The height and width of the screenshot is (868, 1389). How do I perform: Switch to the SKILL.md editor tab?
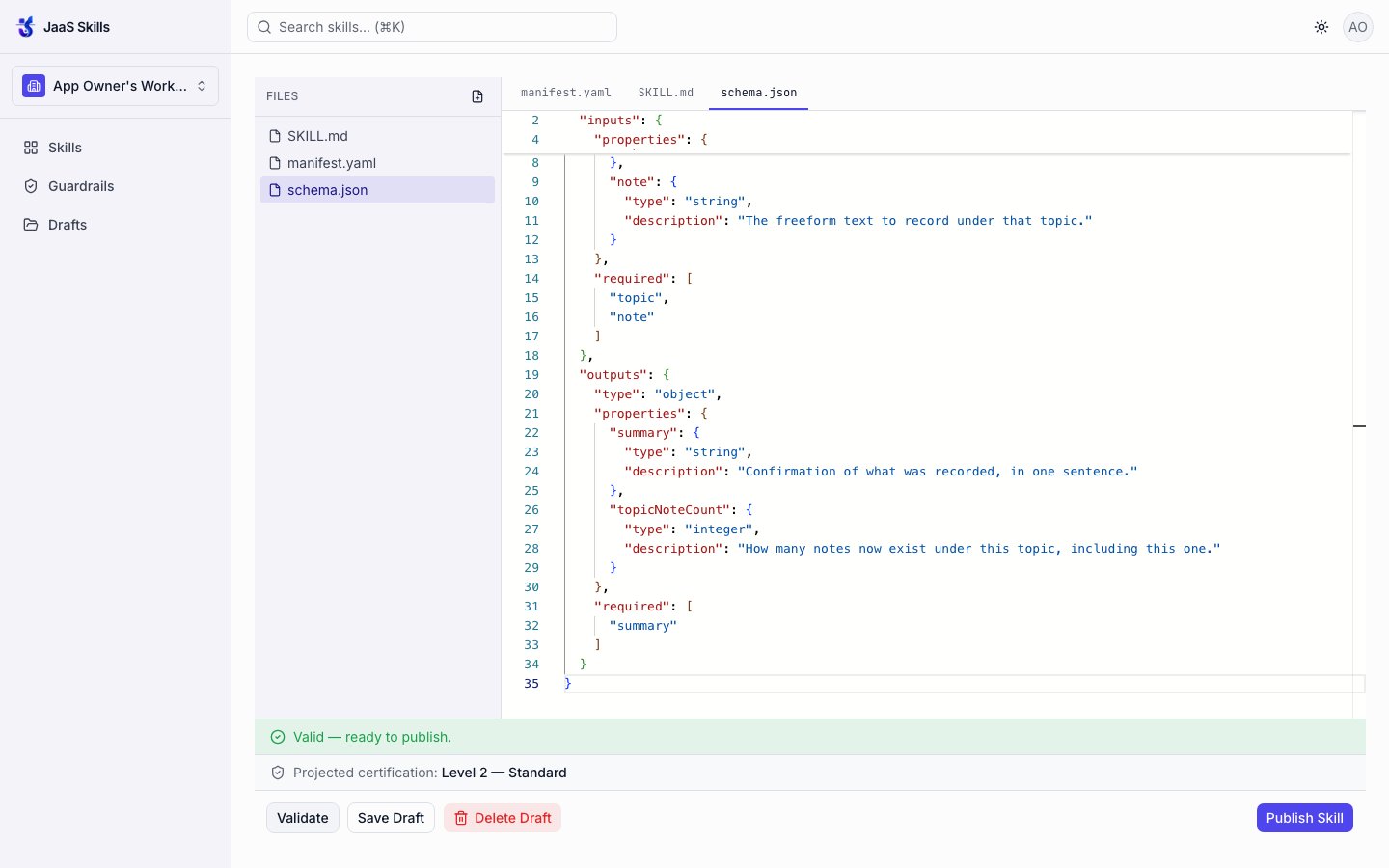pyautogui.click(x=666, y=93)
